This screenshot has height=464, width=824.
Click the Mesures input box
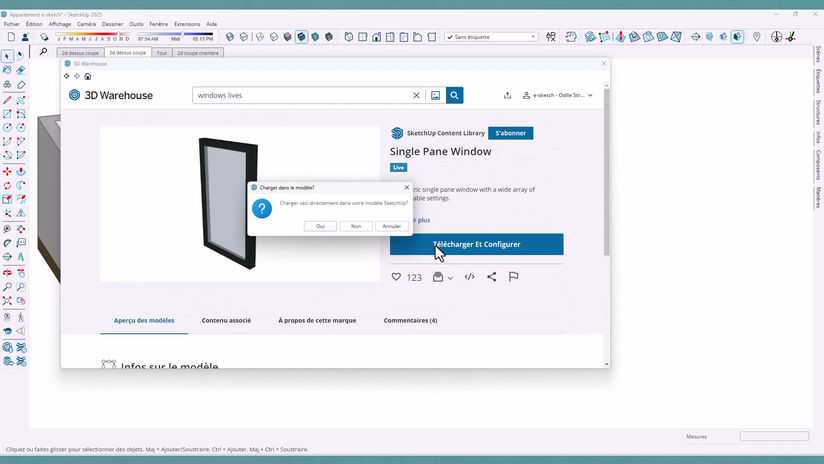point(774,436)
